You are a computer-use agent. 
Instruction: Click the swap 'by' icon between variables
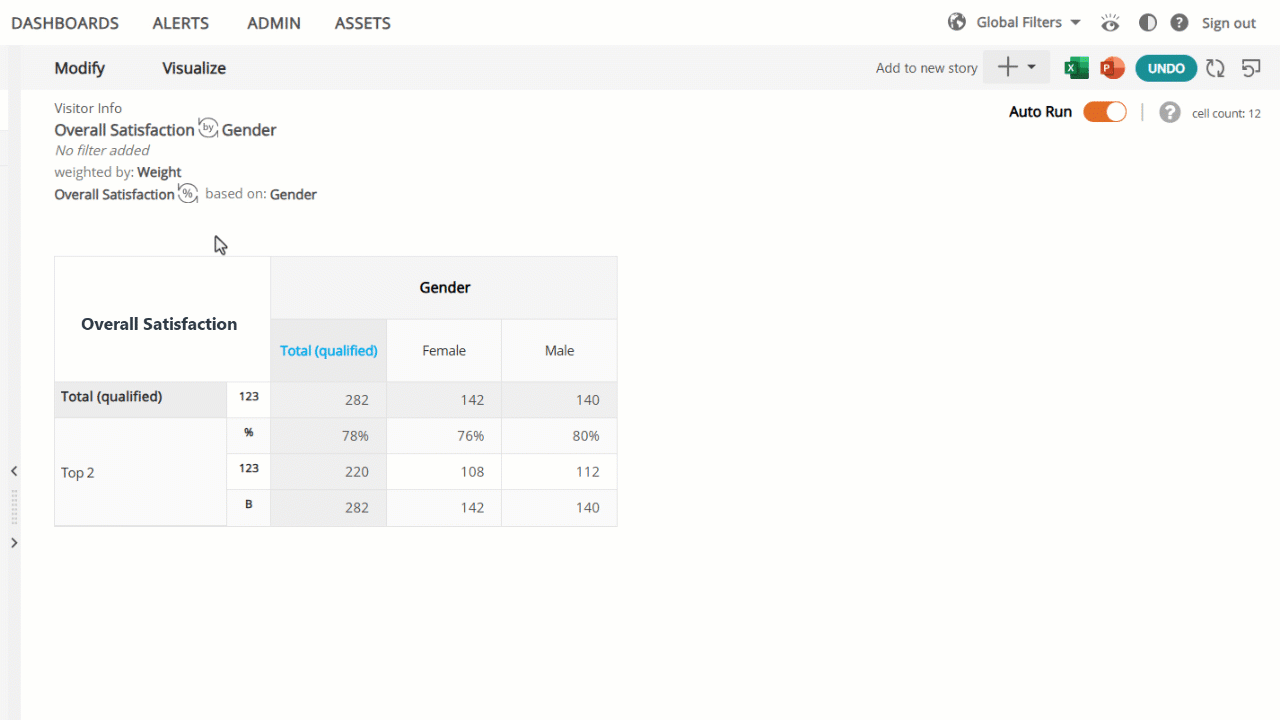[x=208, y=128]
